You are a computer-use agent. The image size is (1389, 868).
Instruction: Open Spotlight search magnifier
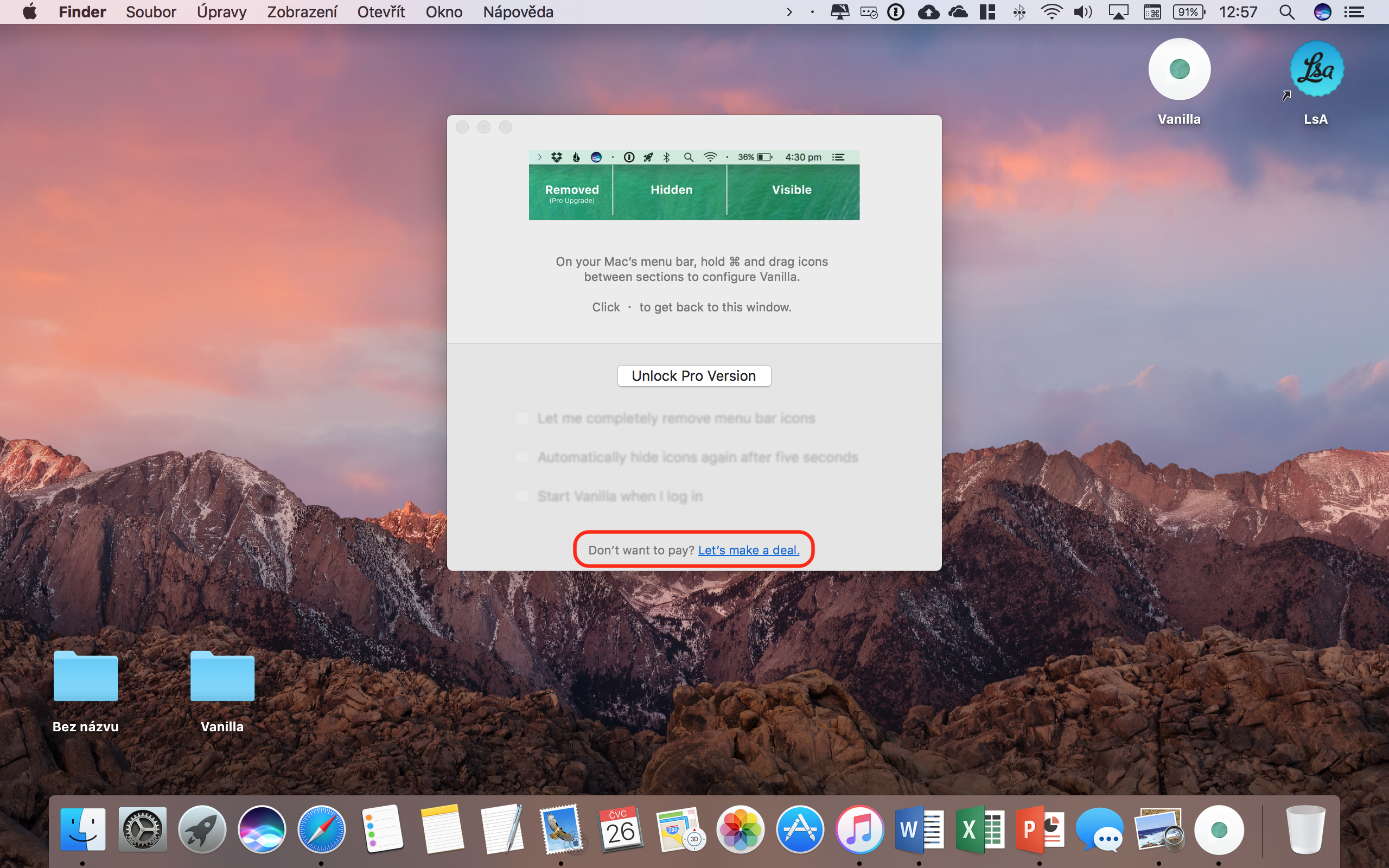(x=1287, y=12)
